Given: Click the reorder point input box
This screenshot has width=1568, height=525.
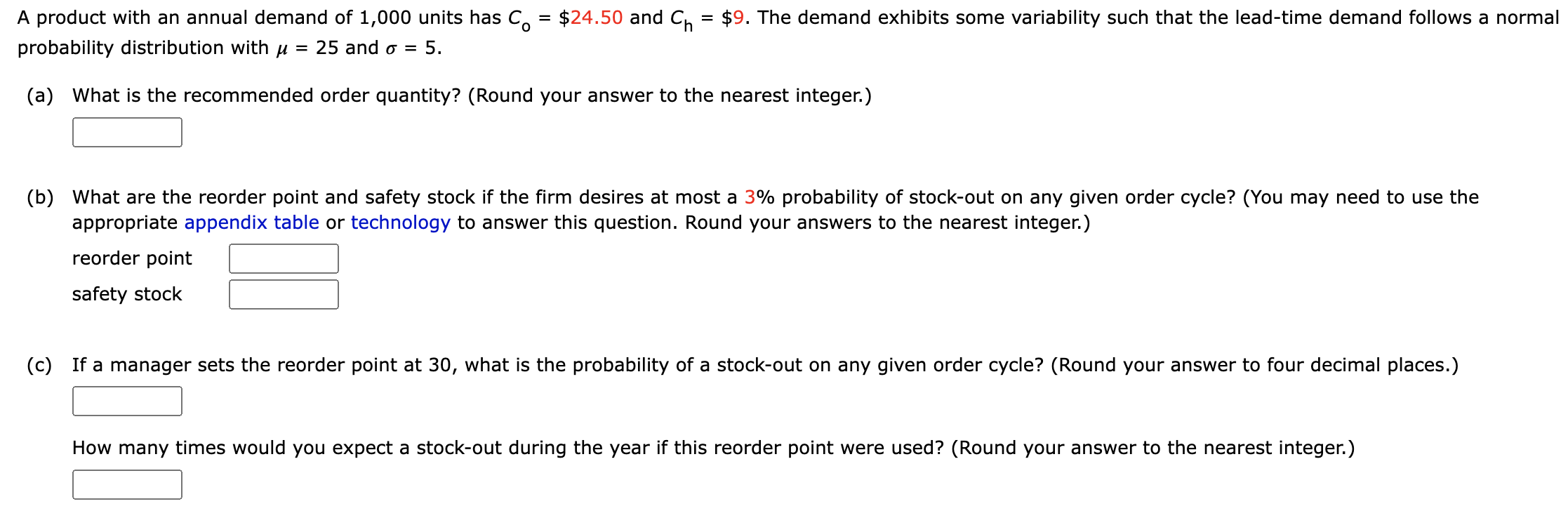Looking at the screenshot, I should coord(283,258).
